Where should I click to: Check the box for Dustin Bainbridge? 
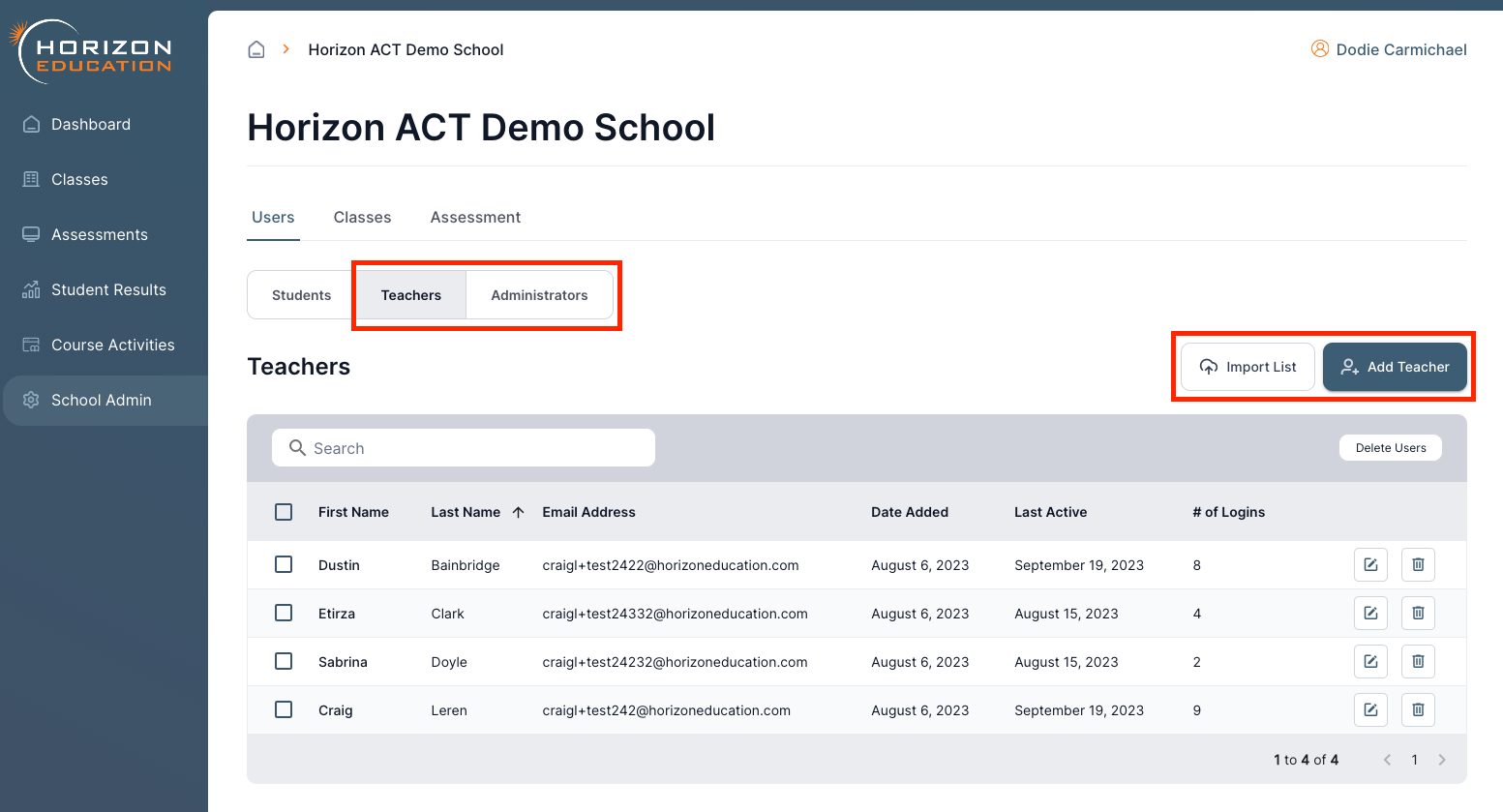(x=284, y=564)
